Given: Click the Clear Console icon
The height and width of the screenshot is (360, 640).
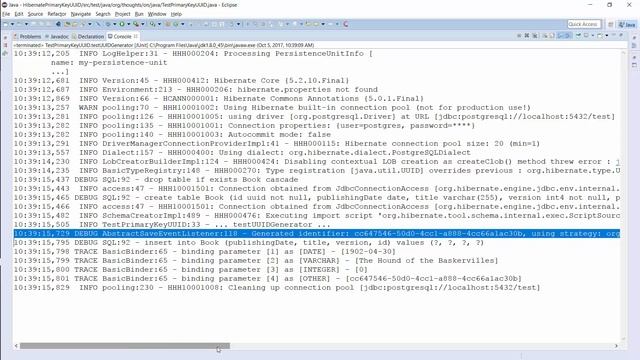Looking at the screenshot, I should tap(546, 36).
